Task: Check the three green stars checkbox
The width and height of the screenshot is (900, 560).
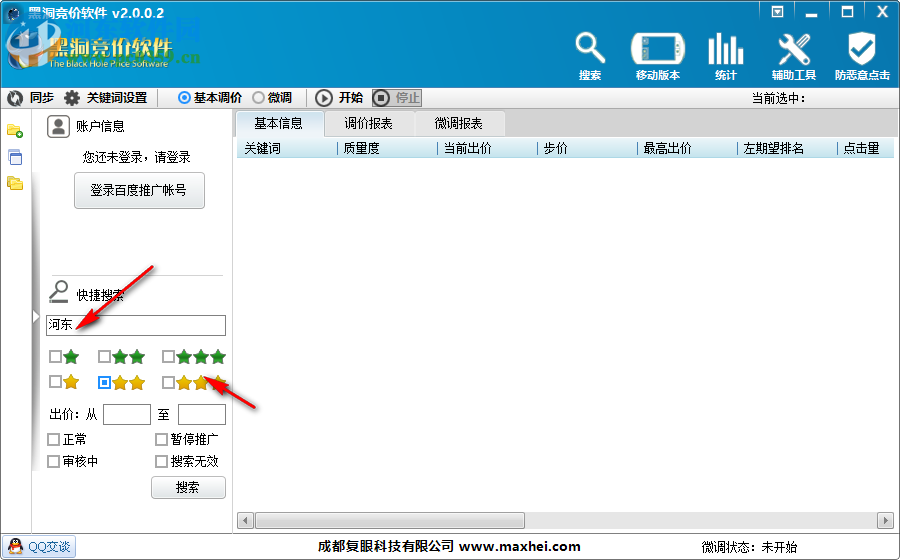Action: (168, 357)
